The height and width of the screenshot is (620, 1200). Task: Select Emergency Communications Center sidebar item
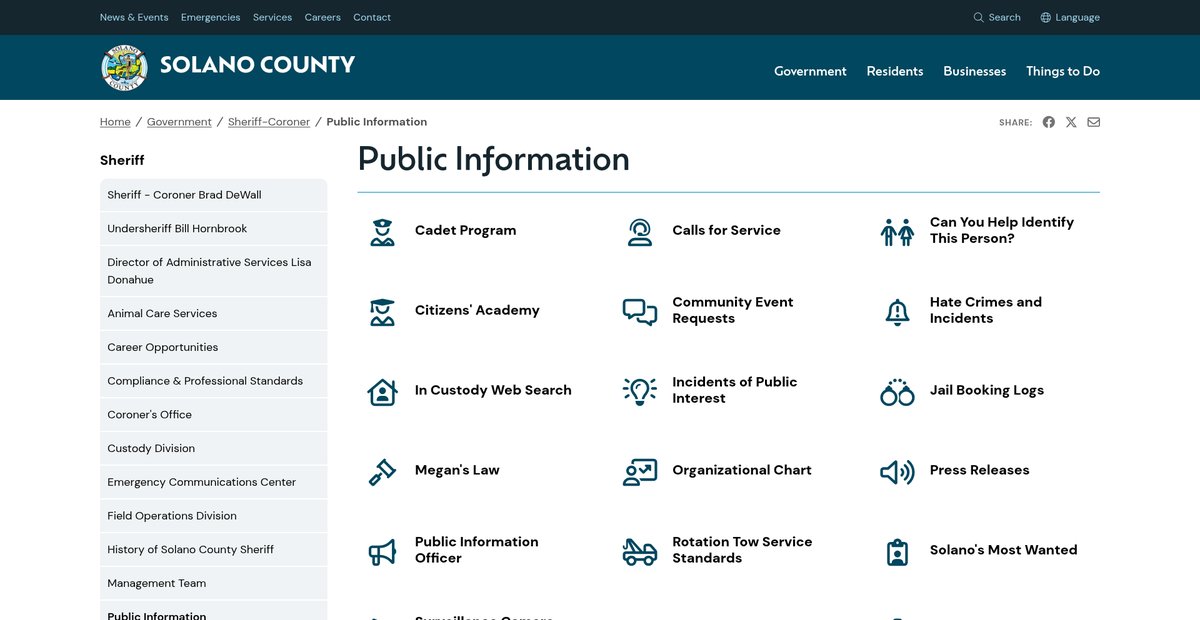coord(213,482)
